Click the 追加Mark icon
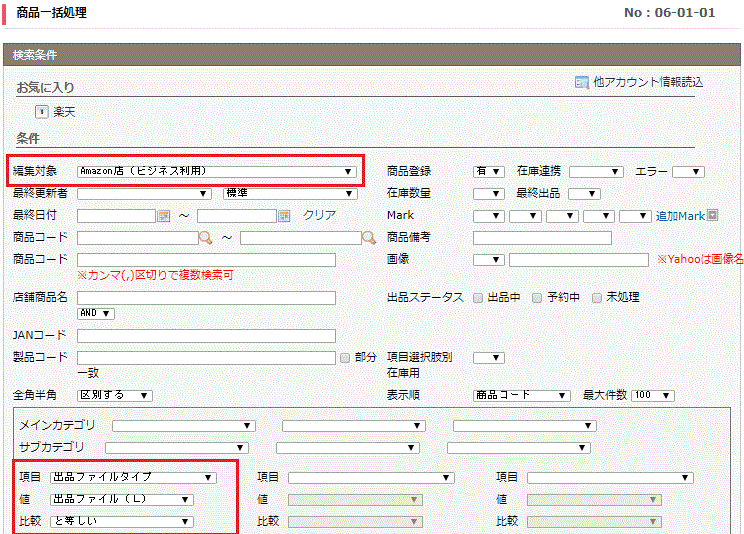The width and height of the screenshot is (744, 534). [712, 215]
